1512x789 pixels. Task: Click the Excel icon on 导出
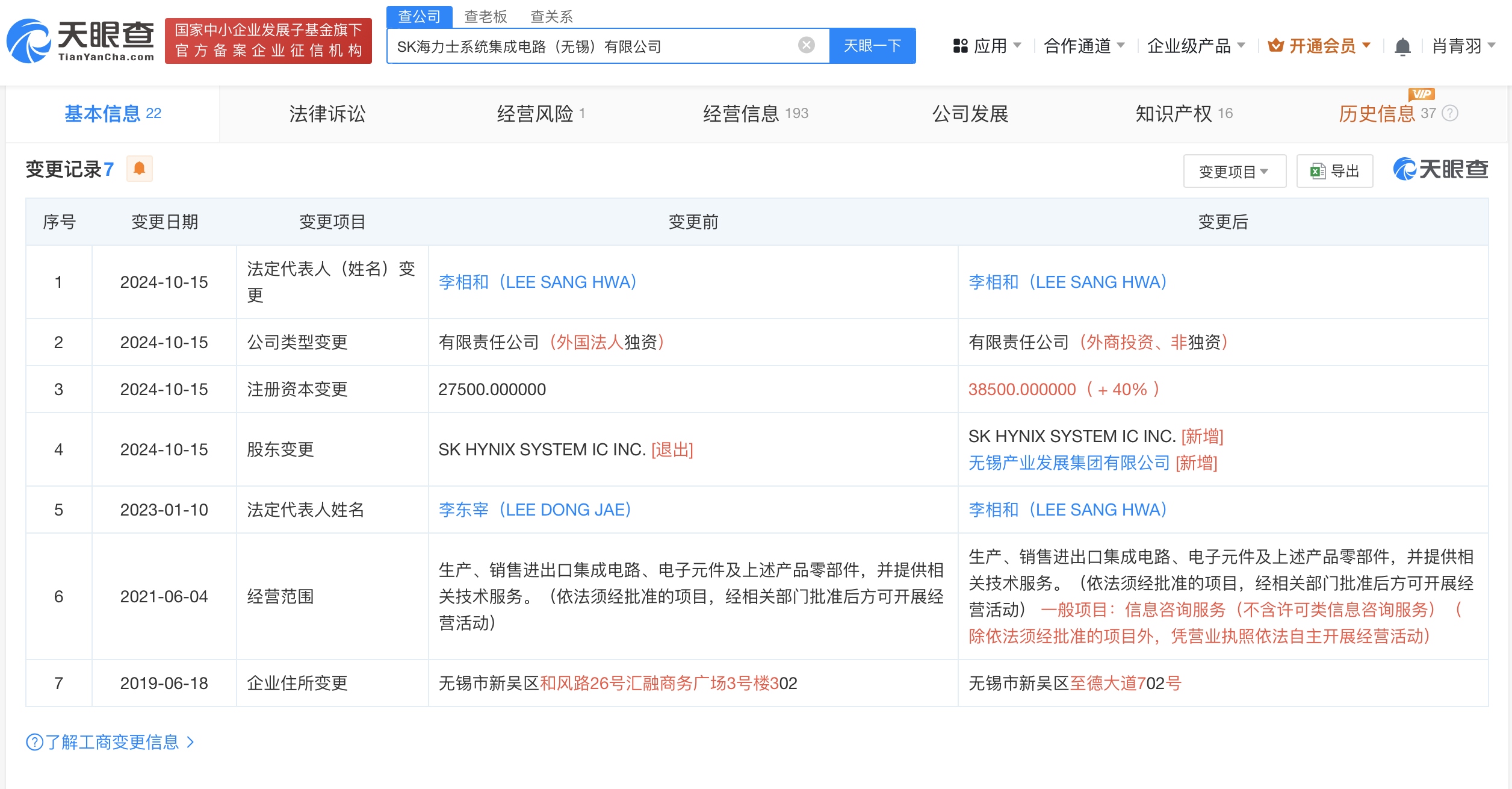coord(1318,172)
